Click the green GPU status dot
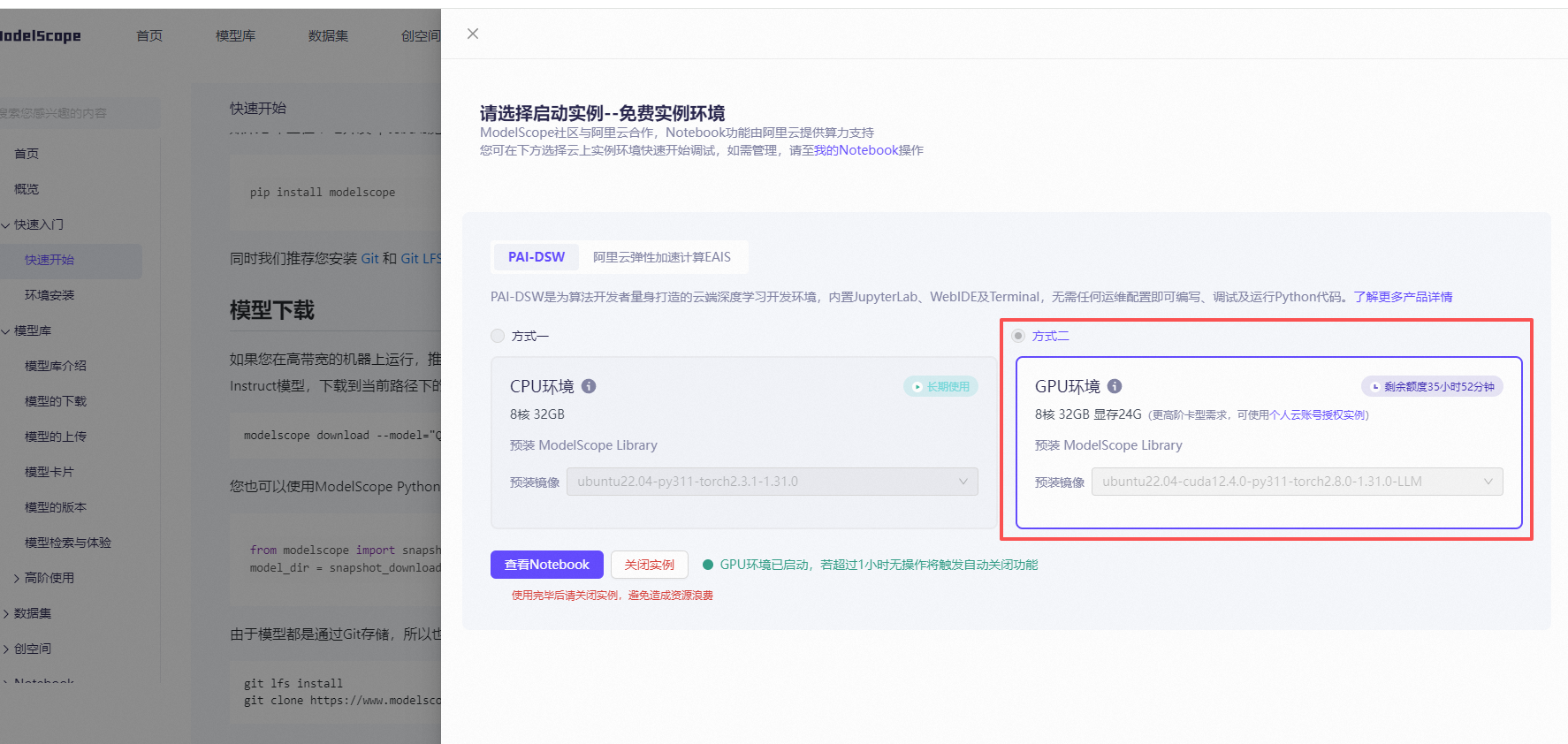 (708, 565)
